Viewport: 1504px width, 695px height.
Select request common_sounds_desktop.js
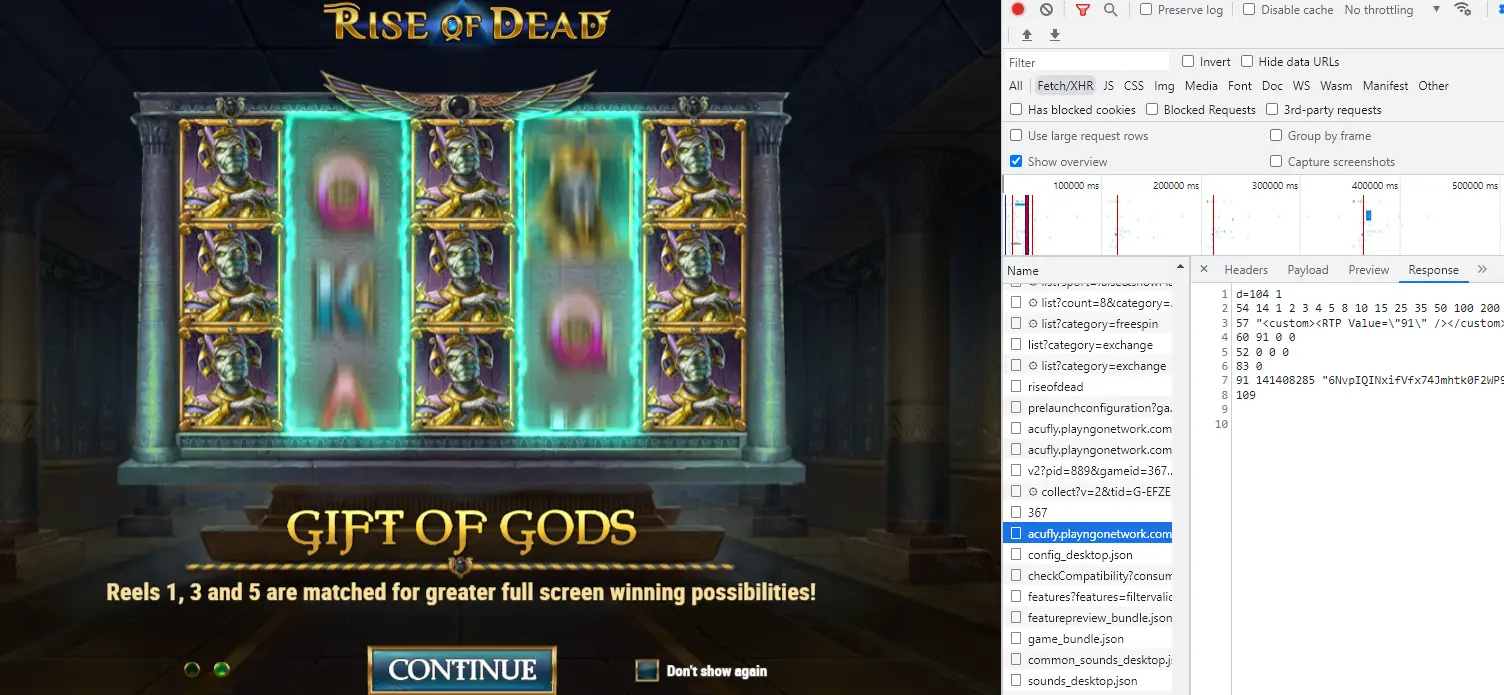pyautogui.click(x=1088, y=660)
